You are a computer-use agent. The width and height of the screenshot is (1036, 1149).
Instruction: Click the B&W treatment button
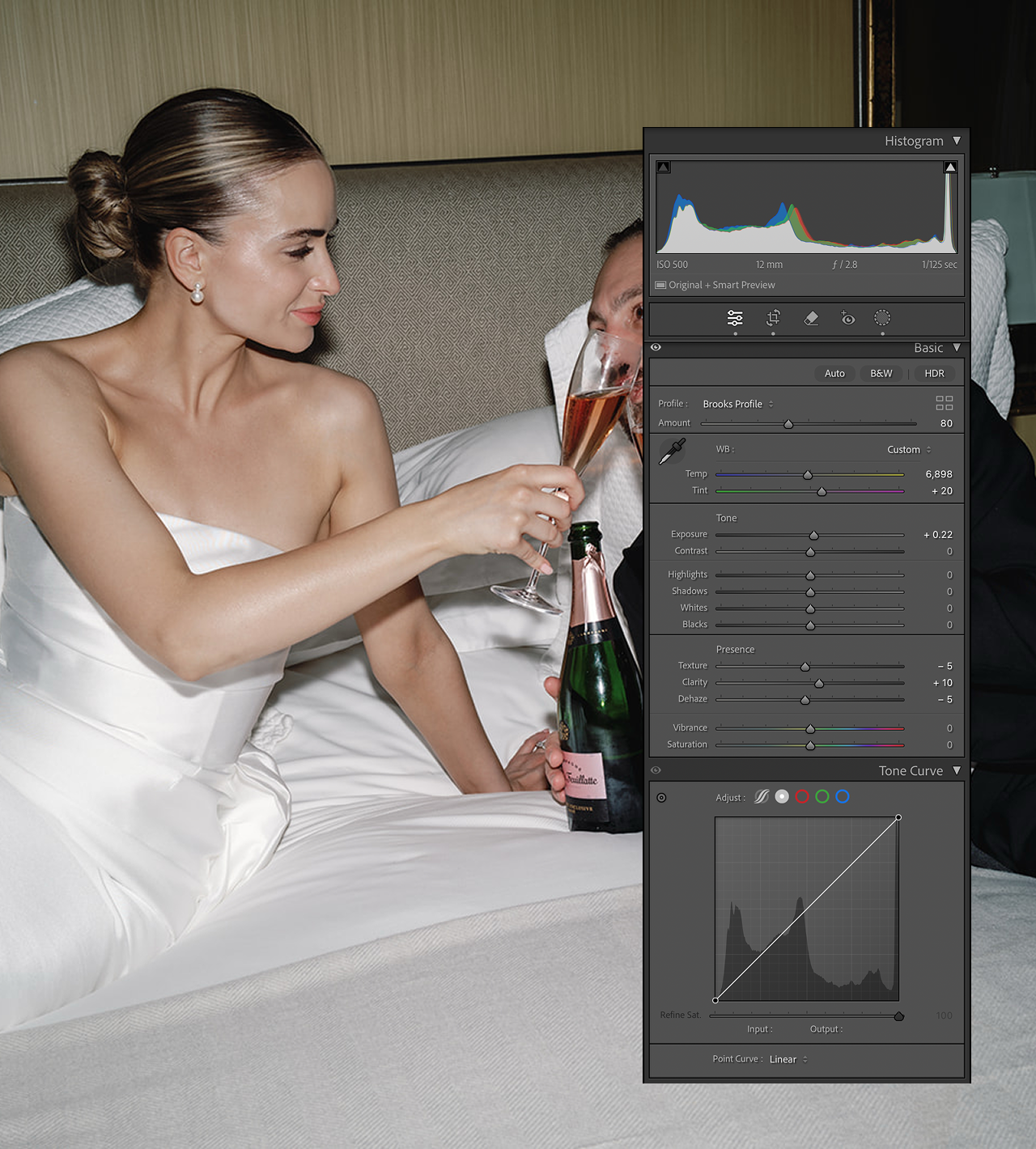coord(881,373)
